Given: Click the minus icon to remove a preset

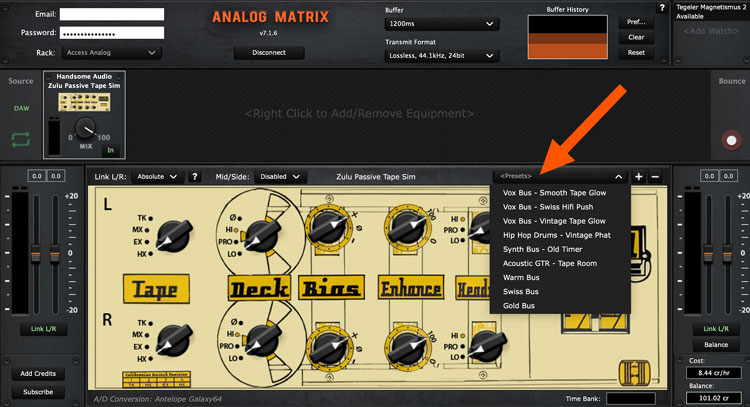Looking at the screenshot, I should coord(655,176).
